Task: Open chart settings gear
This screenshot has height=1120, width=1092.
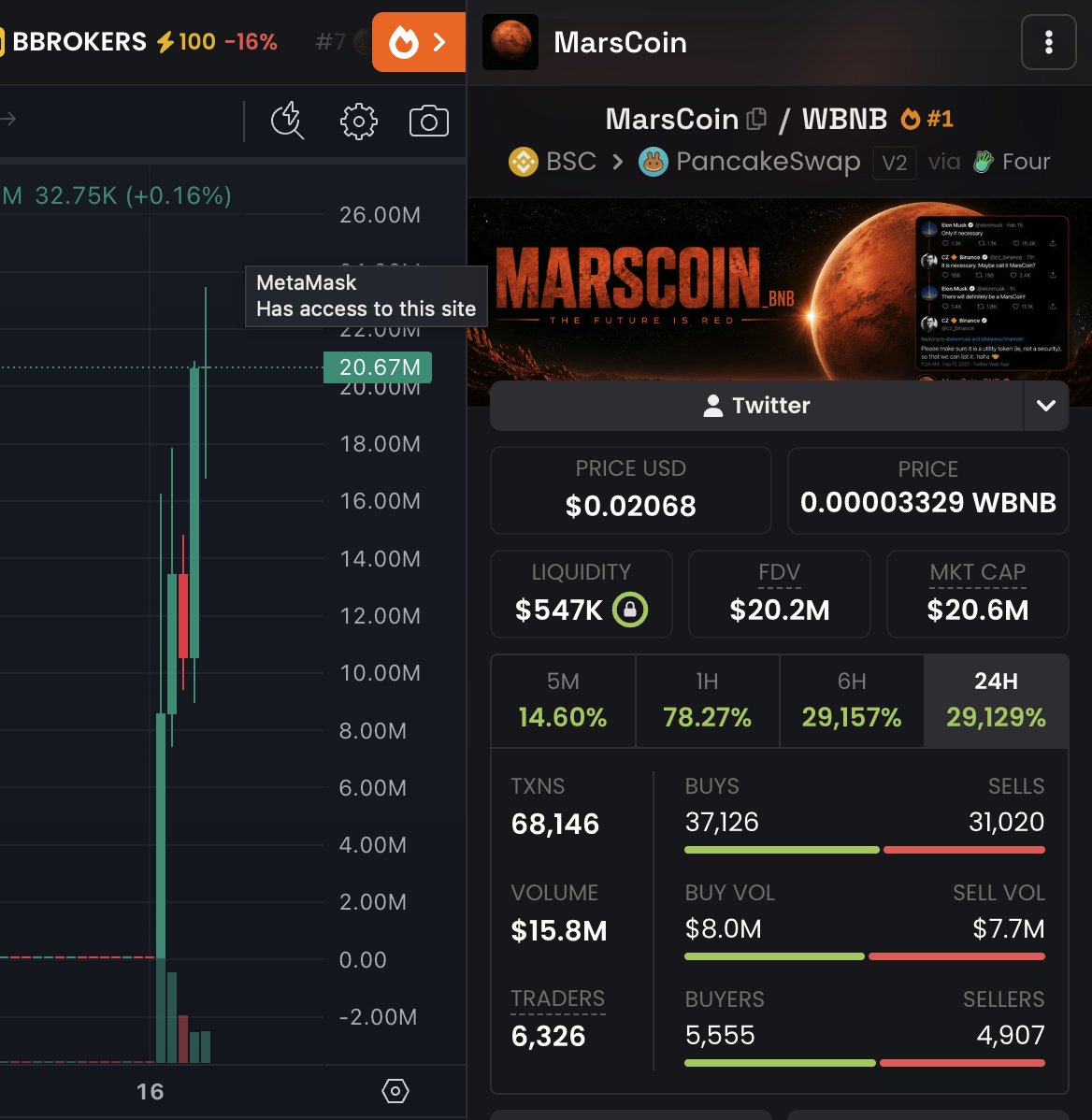Action: pyautogui.click(x=358, y=121)
